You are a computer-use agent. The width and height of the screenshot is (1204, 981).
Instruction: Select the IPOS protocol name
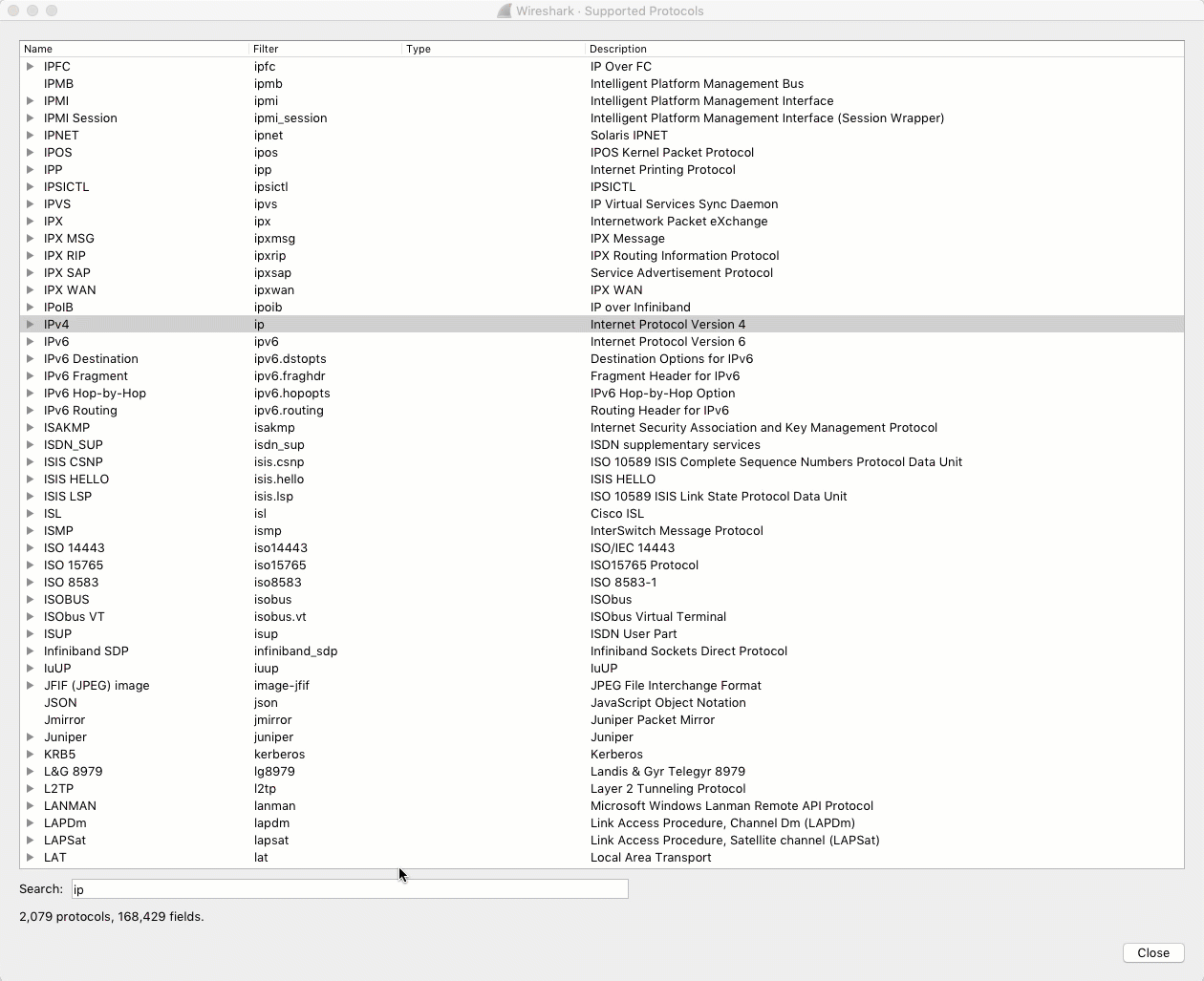tap(57, 152)
